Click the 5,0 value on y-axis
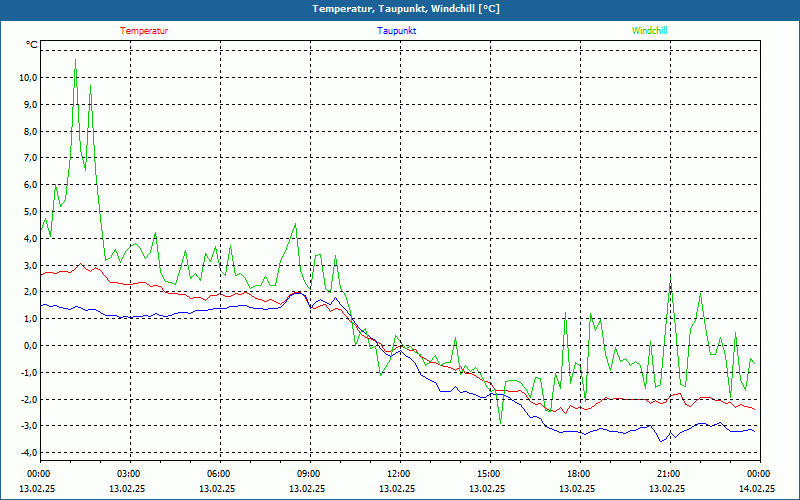The height and width of the screenshot is (500, 800). [29, 212]
